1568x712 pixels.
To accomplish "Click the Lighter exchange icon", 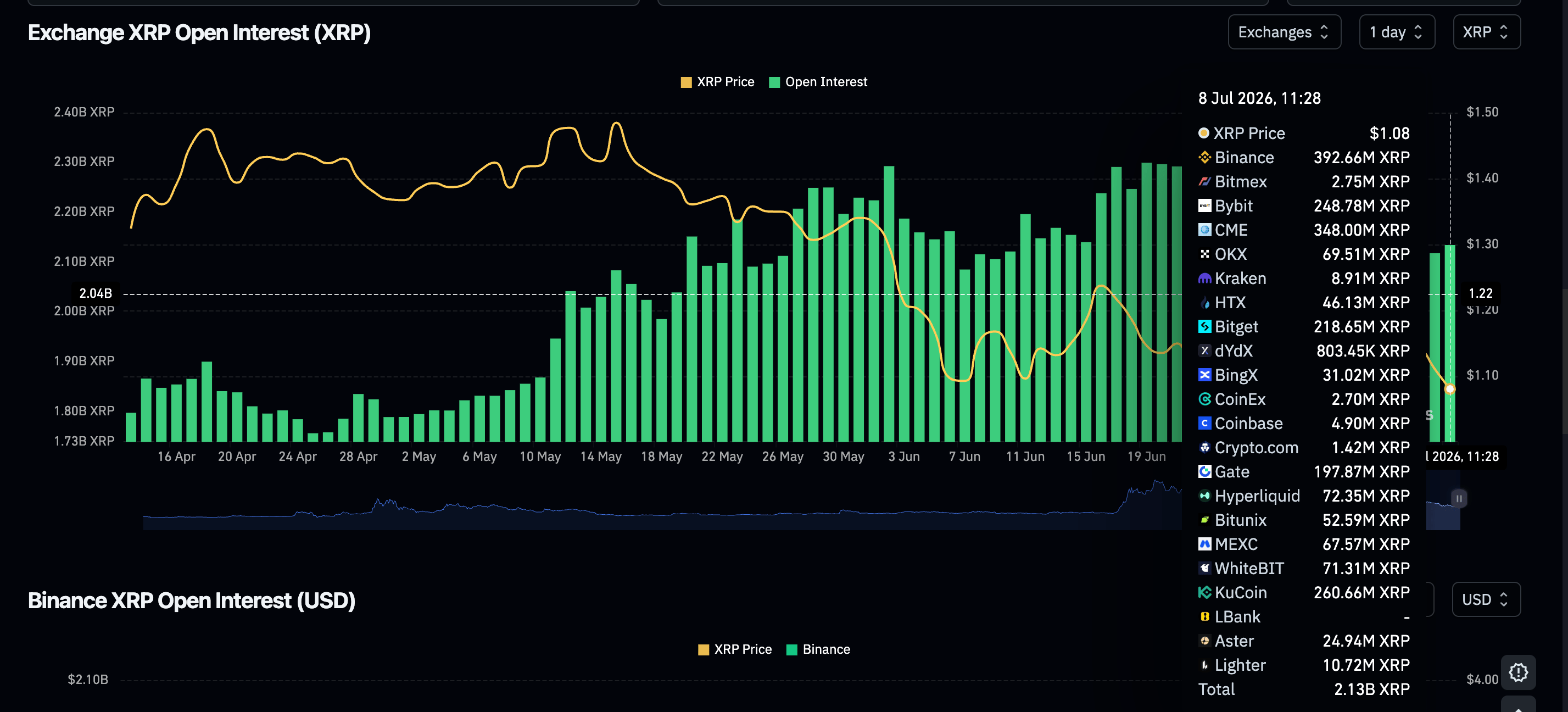I will pyautogui.click(x=1204, y=665).
